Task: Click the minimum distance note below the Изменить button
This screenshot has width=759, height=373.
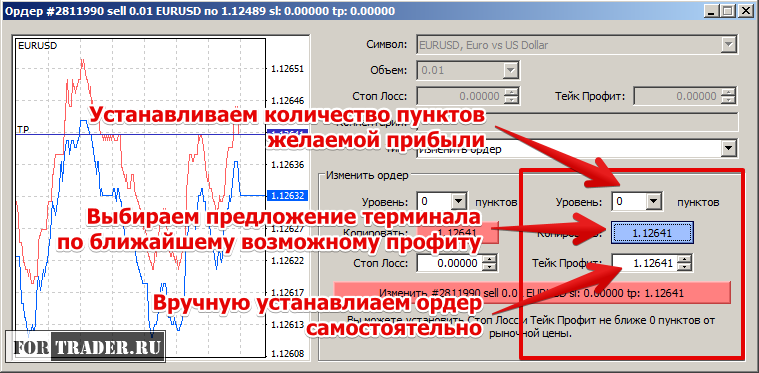Action: pyautogui.click(x=531, y=327)
